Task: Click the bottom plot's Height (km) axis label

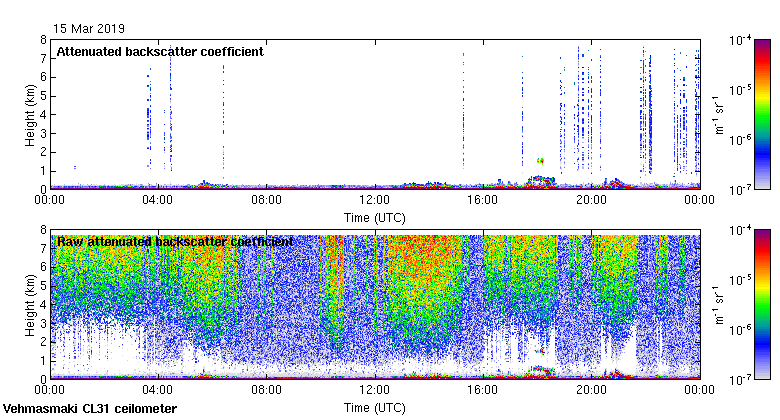Action: 30,305
